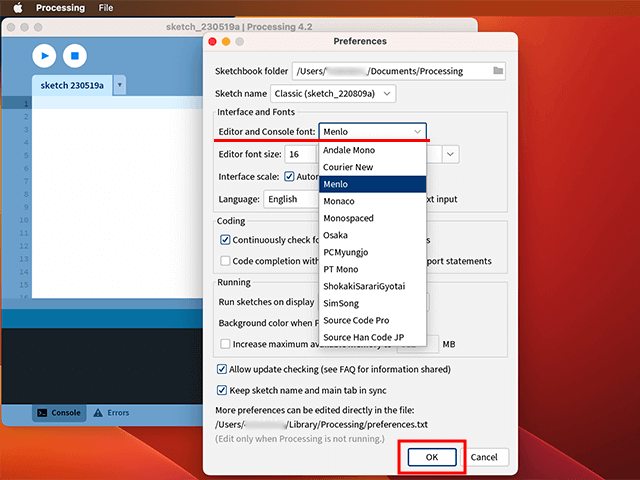Image resolution: width=640 pixels, height=480 pixels.
Task: Choose Monaco font
Action: [373, 201]
